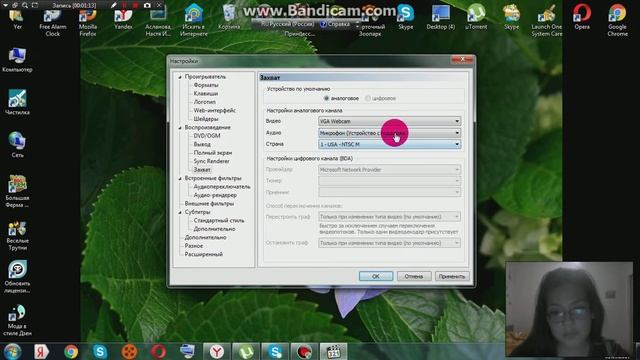Open the Opera desktop shortcut
The height and width of the screenshot is (360, 640).
[582, 18]
